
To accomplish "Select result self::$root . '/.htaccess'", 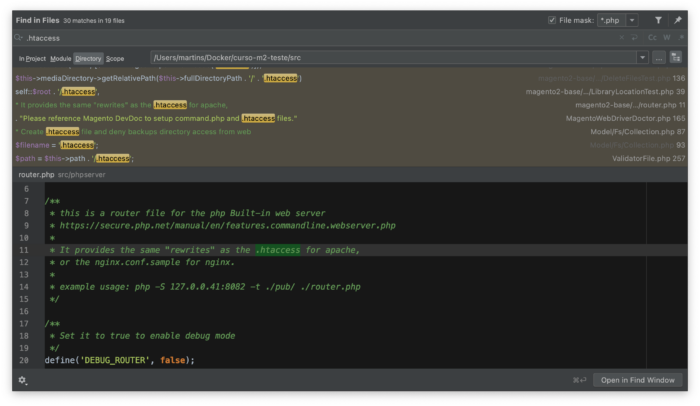I will pyautogui.click(x=350, y=92).
